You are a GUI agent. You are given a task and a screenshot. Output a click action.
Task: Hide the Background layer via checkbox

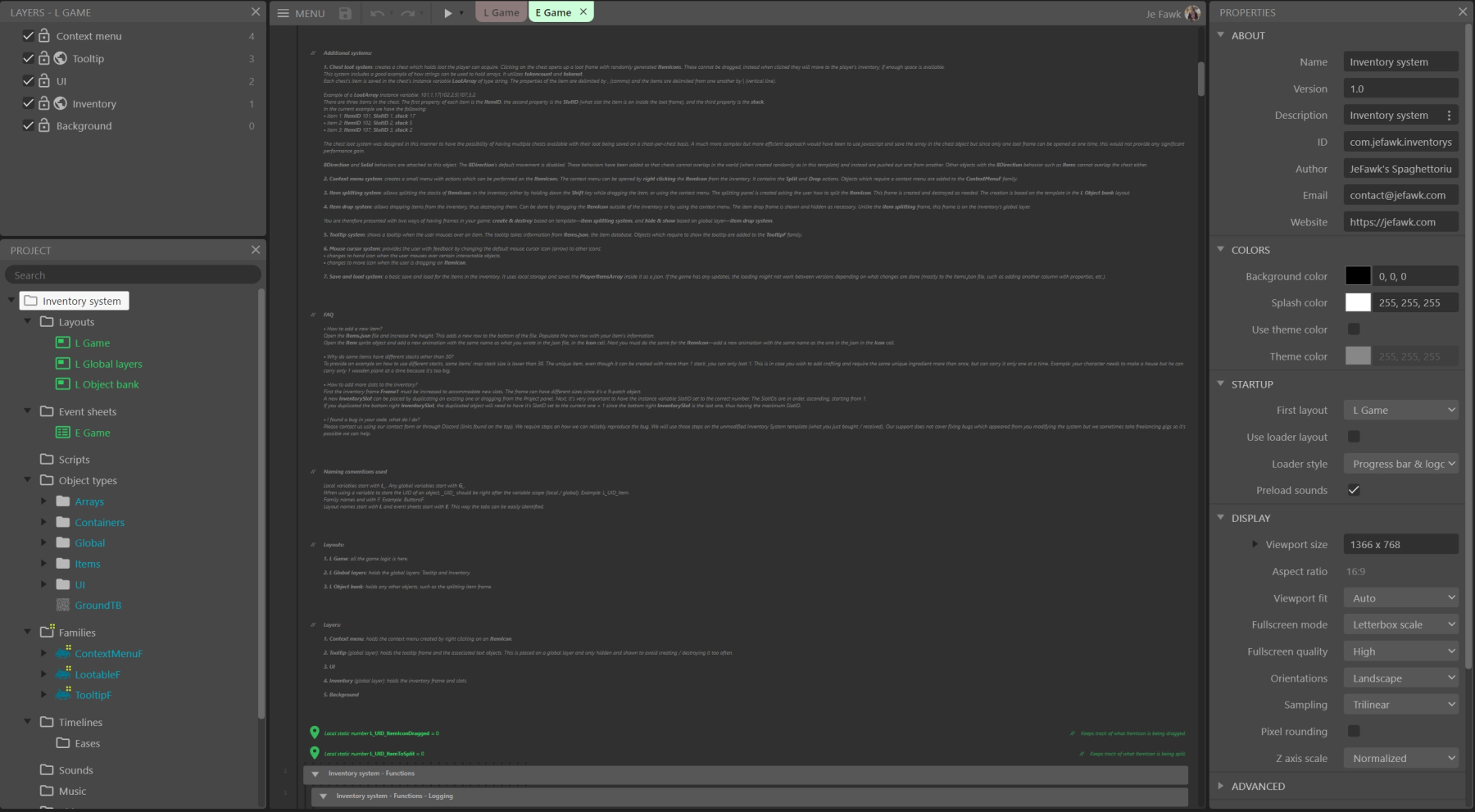29,125
